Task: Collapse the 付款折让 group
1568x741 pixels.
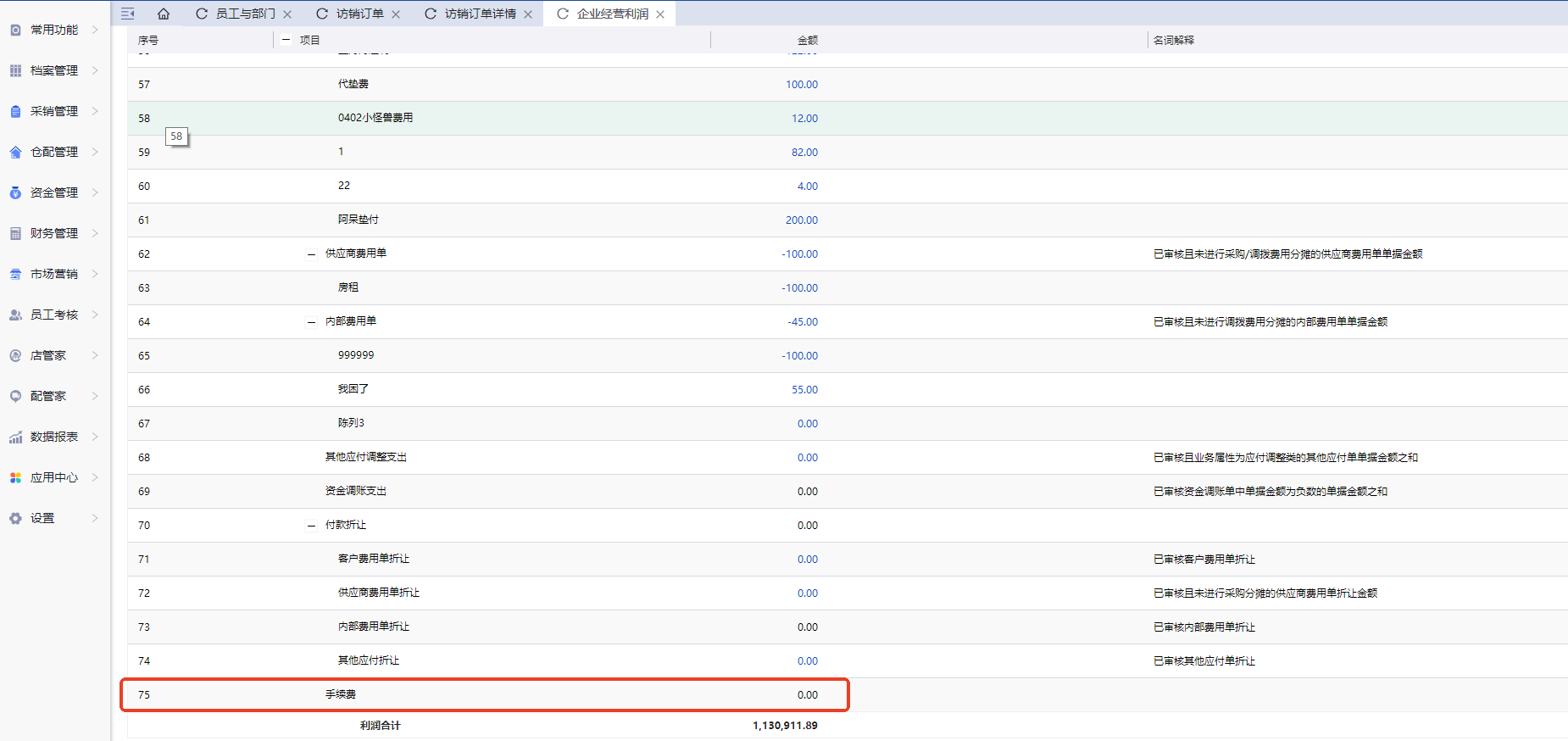Action: (311, 526)
